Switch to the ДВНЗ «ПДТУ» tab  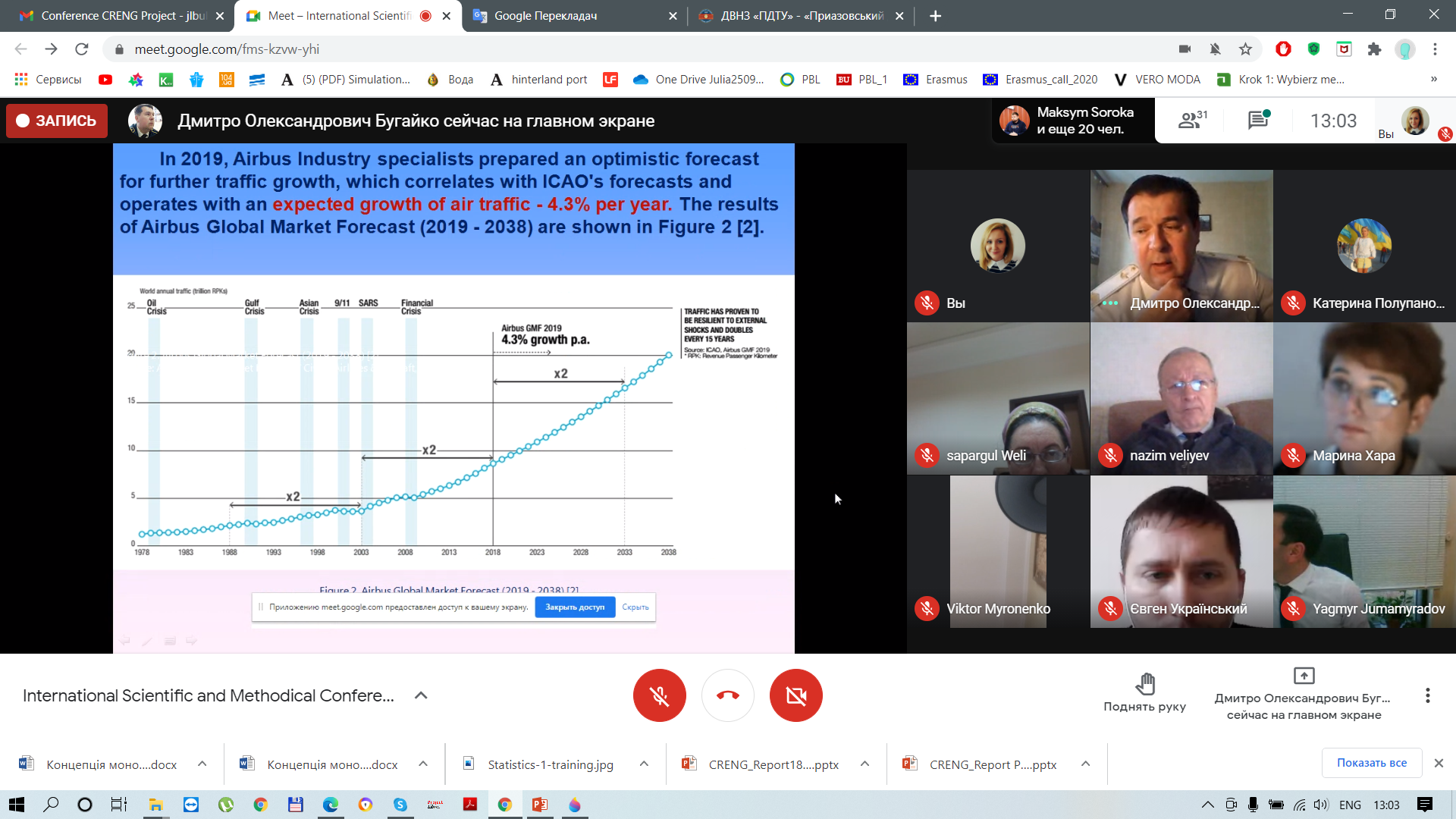click(x=800, y=16)
